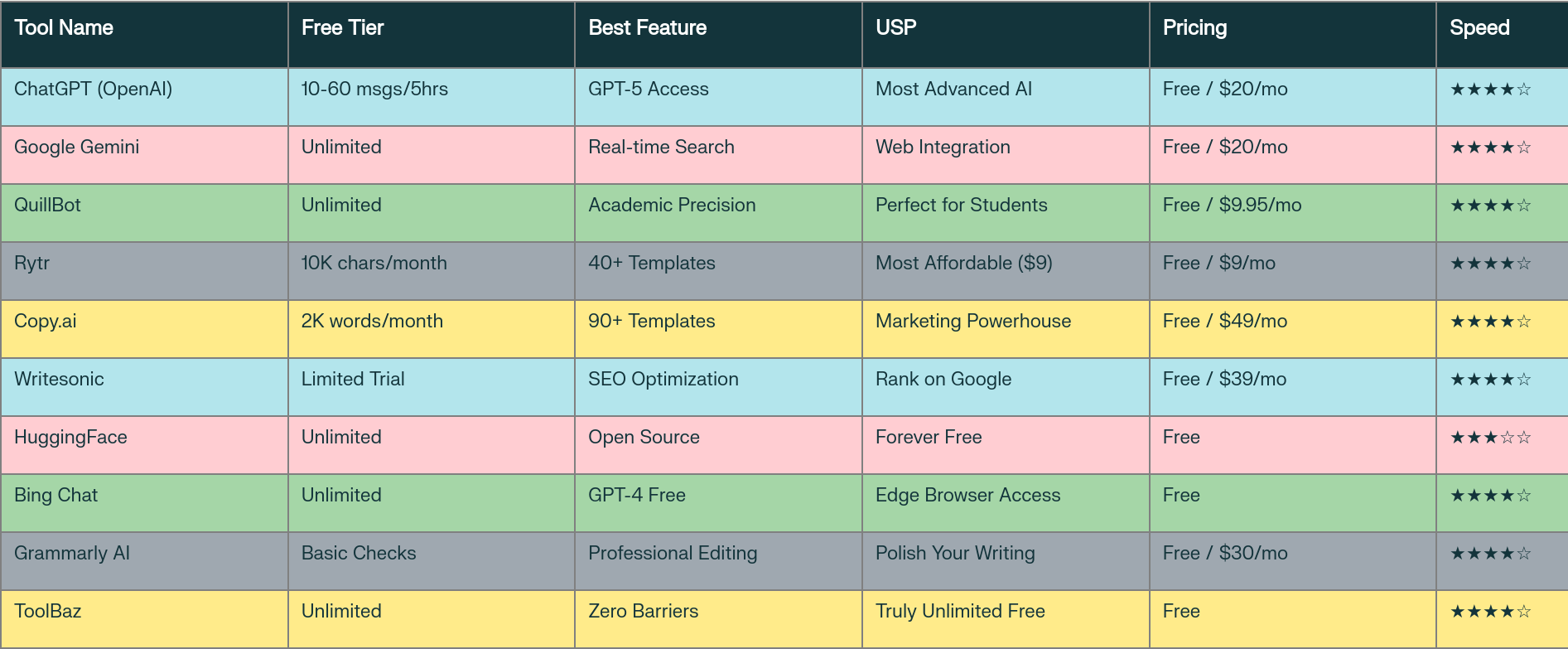Click the HuggingFace three-star speed rating

point(1490,438)
